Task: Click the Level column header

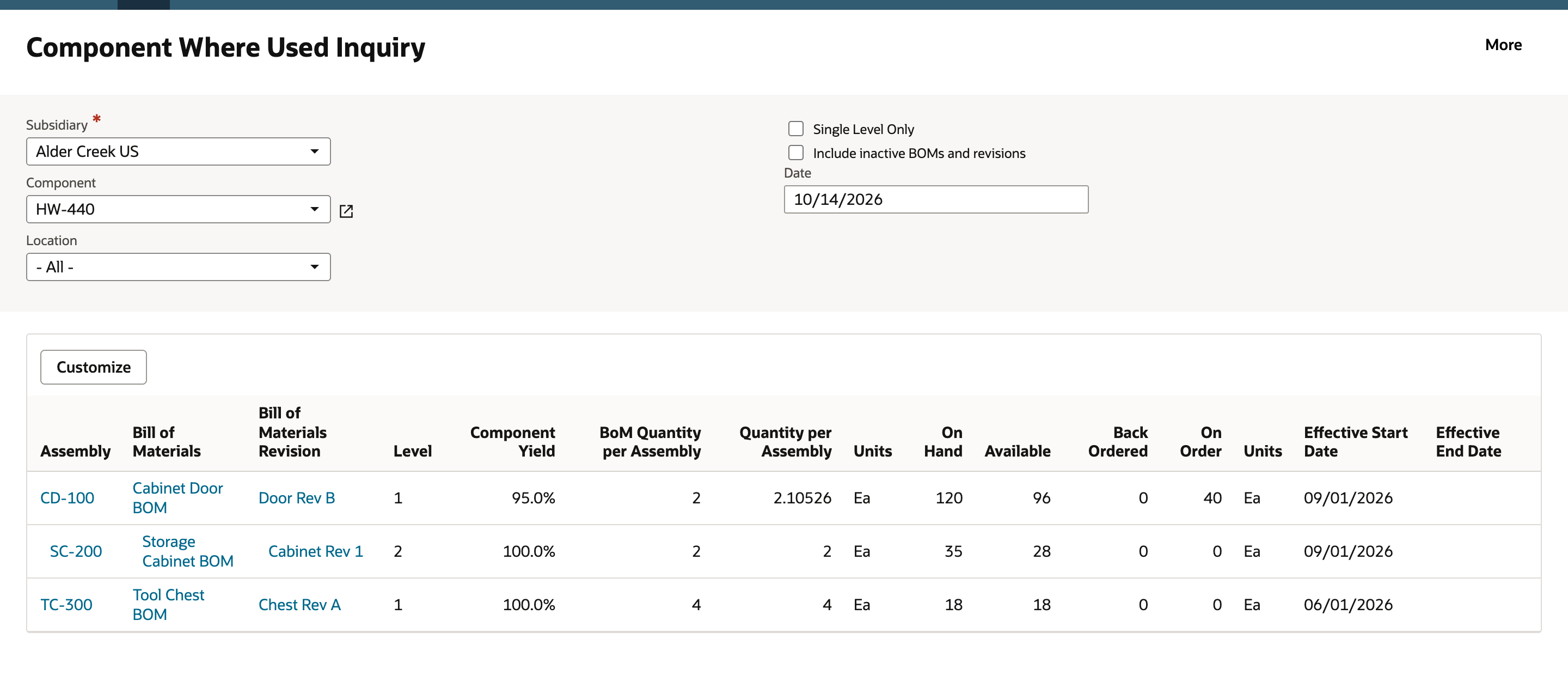Action: point(412,451)
